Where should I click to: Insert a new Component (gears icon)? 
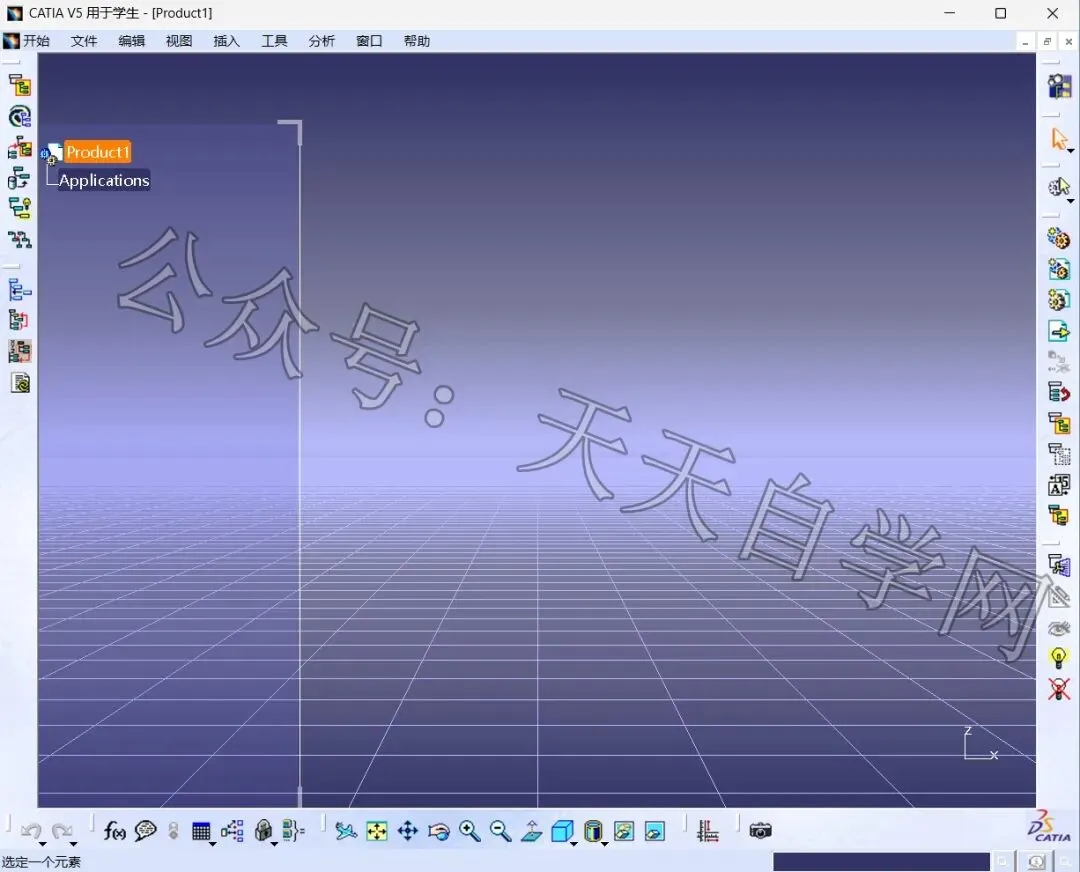pos(1059,238)
